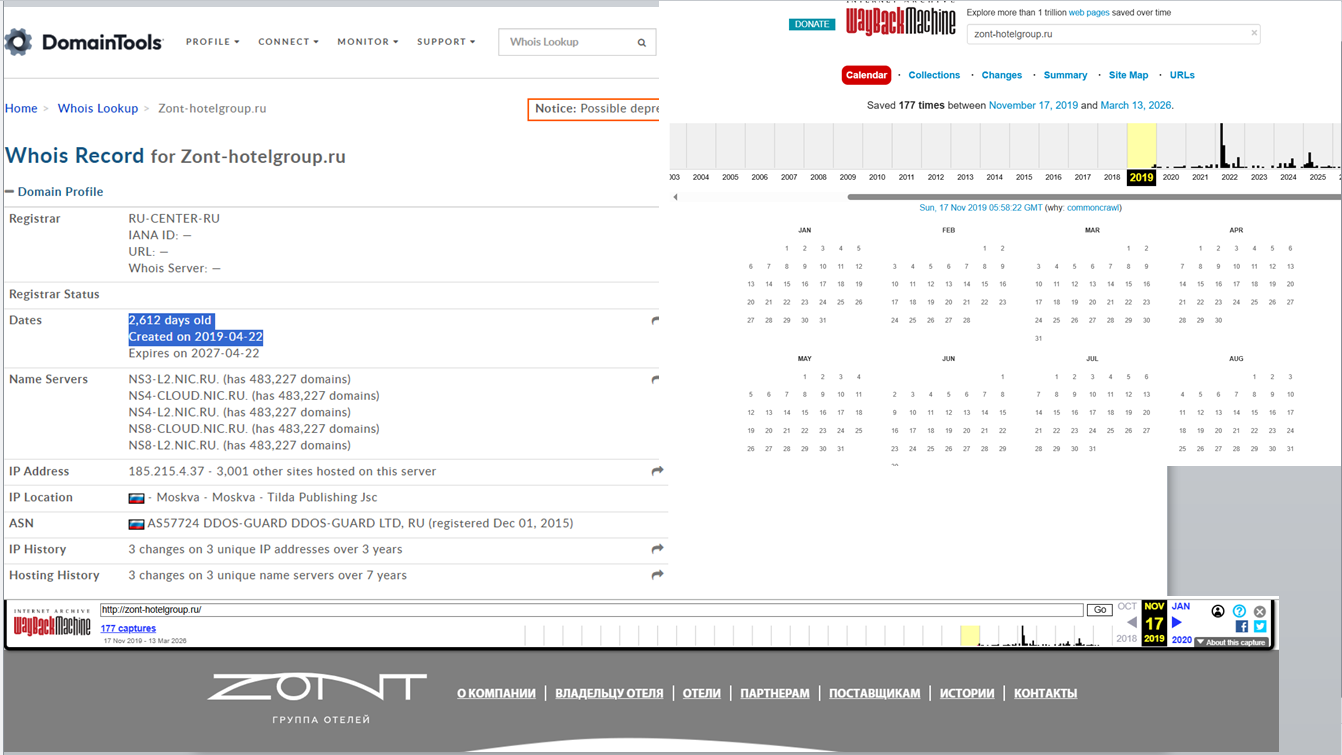Click the ZONT hotel group logo
This screenshot has height=755, width=1342.
(317, 698)
